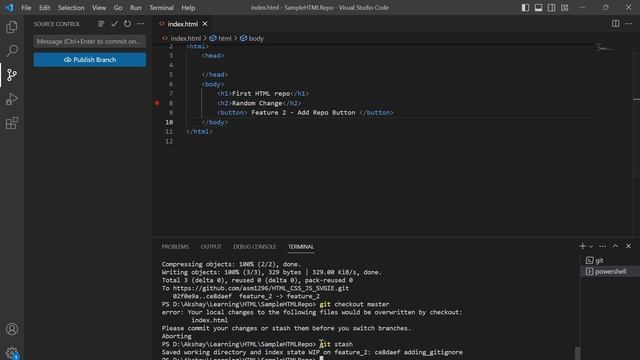This screenshot has width=640, height=360.
Task: Open Source Control more actions menu
Action: click(x=140, y=24)
